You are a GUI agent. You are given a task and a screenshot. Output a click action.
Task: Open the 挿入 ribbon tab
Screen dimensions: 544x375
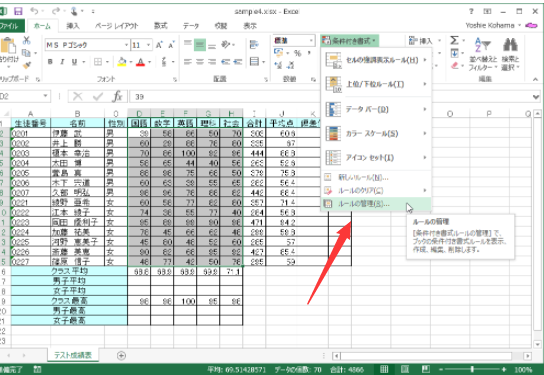pos(73,26)
